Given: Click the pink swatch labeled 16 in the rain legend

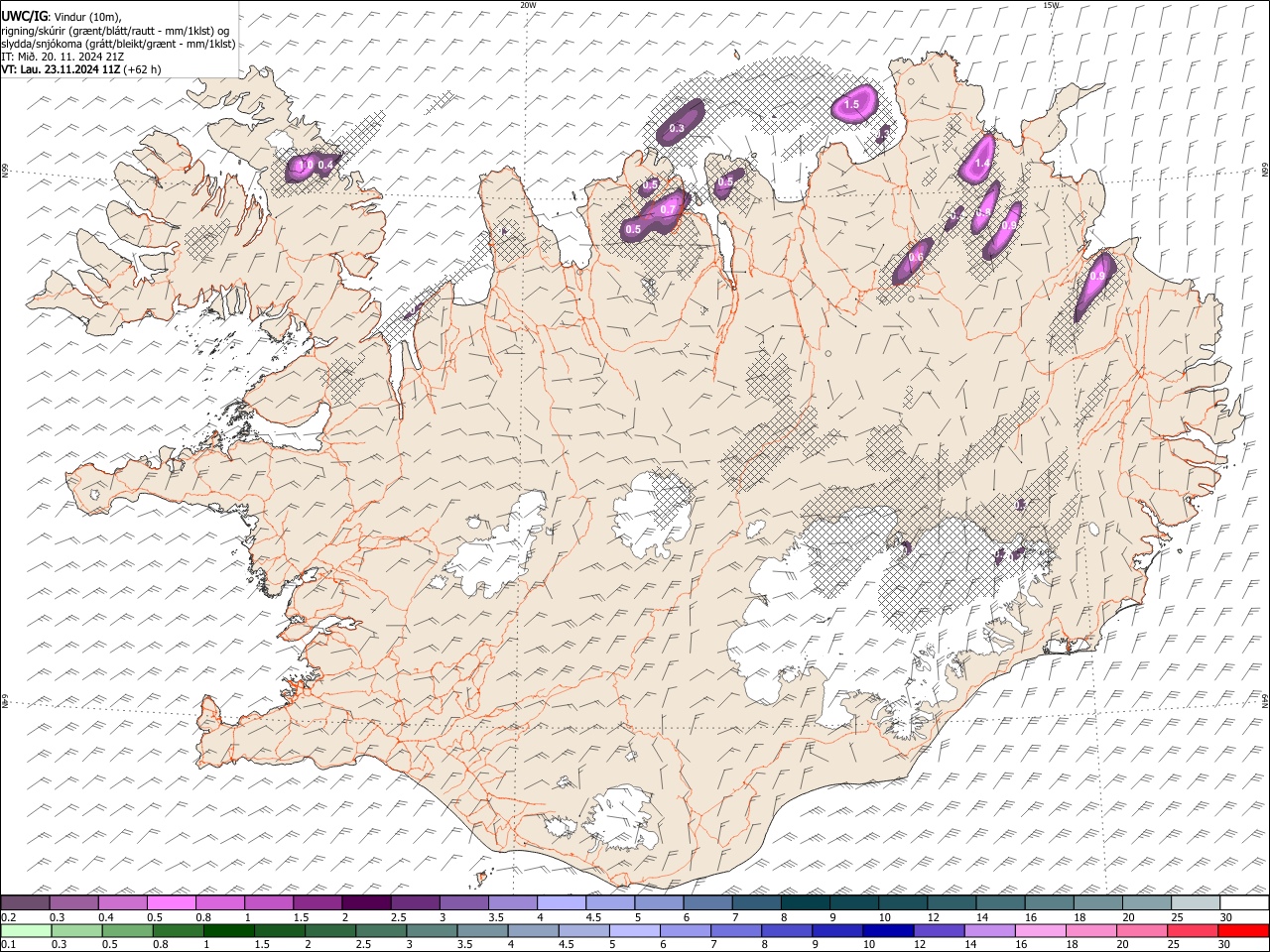Looking at the screenshot, I should (x=1040, y=930).
